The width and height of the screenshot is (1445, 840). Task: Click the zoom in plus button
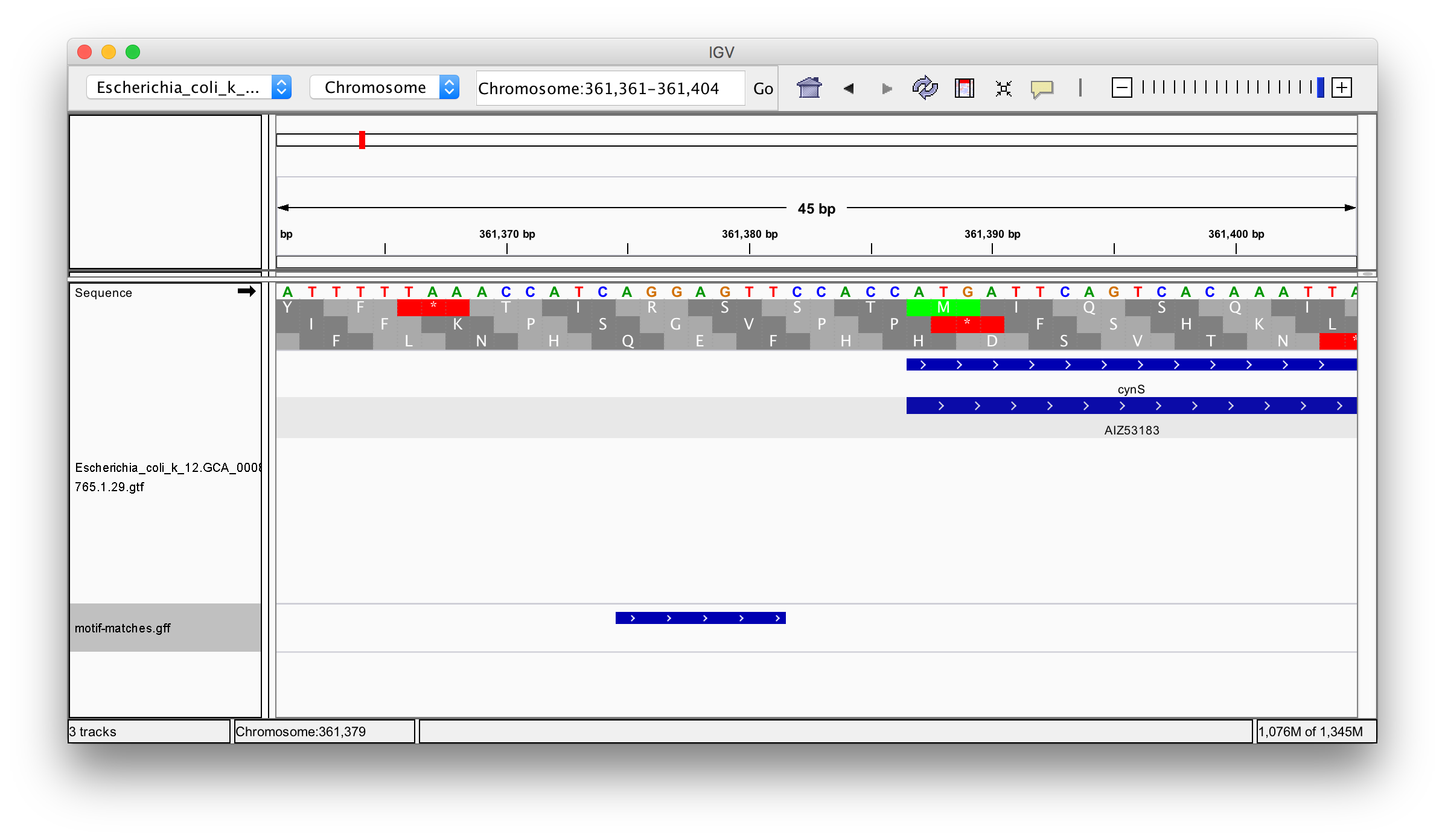pos(1341,88)
